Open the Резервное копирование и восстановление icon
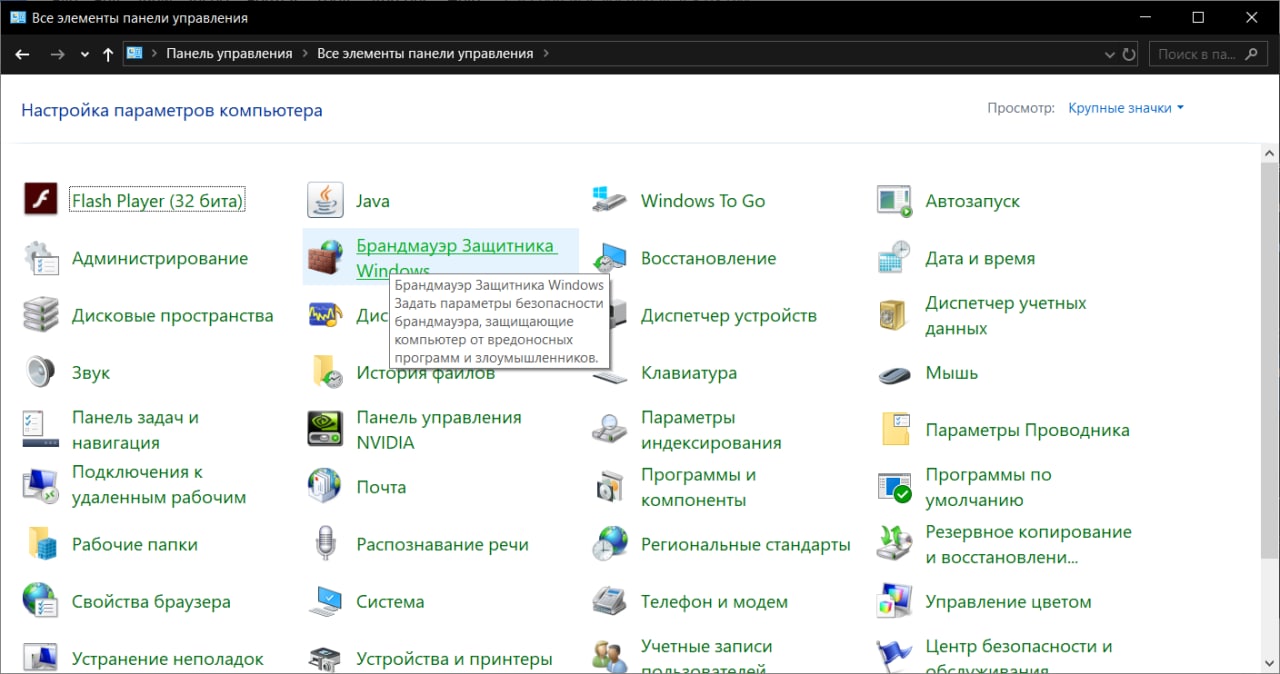 coord(894,544)
